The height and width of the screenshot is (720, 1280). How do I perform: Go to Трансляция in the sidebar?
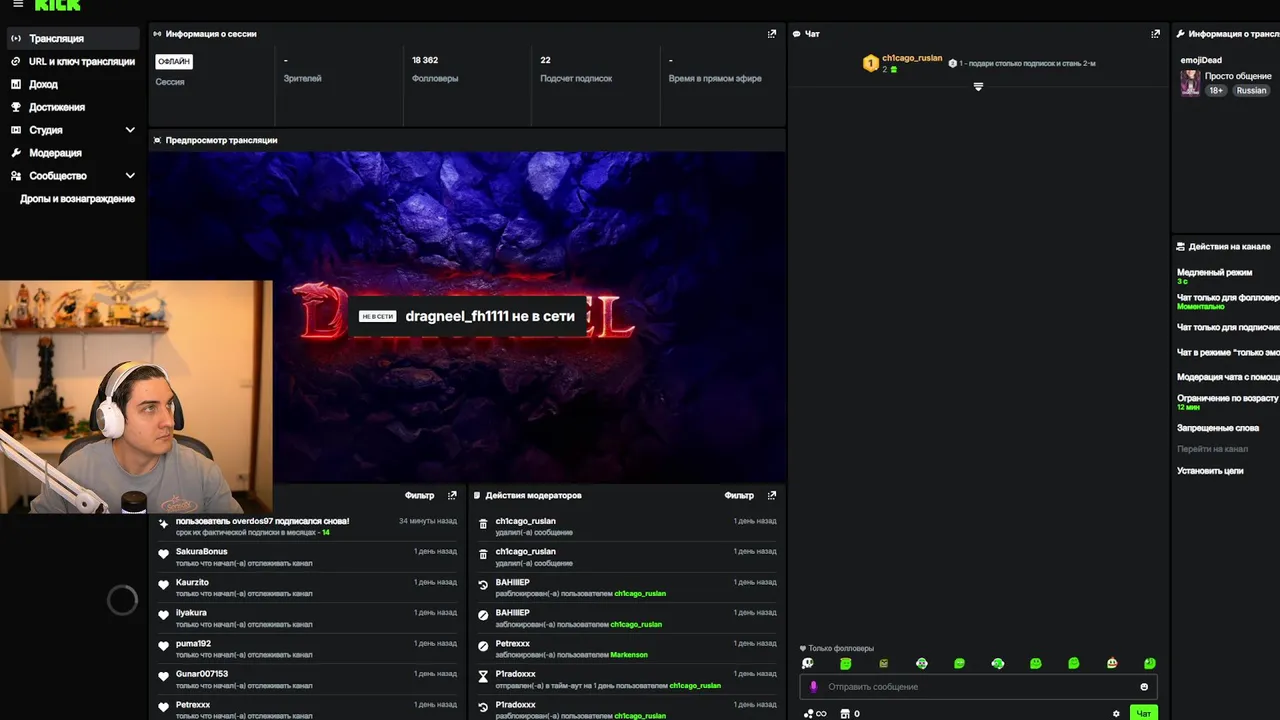tap(74, 39)
